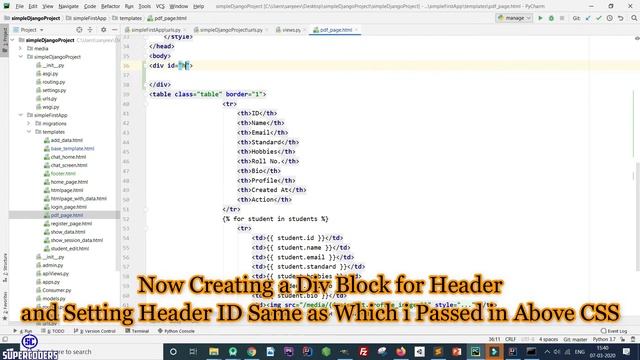Open chat_home.html file
640x360 pixels.
pyautogui.click(x=68, y=157)
